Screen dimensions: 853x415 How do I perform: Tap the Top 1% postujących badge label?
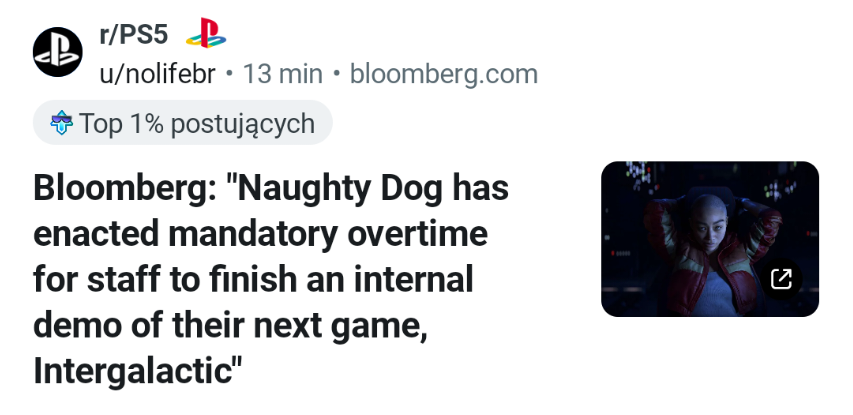tap(196, 124)
